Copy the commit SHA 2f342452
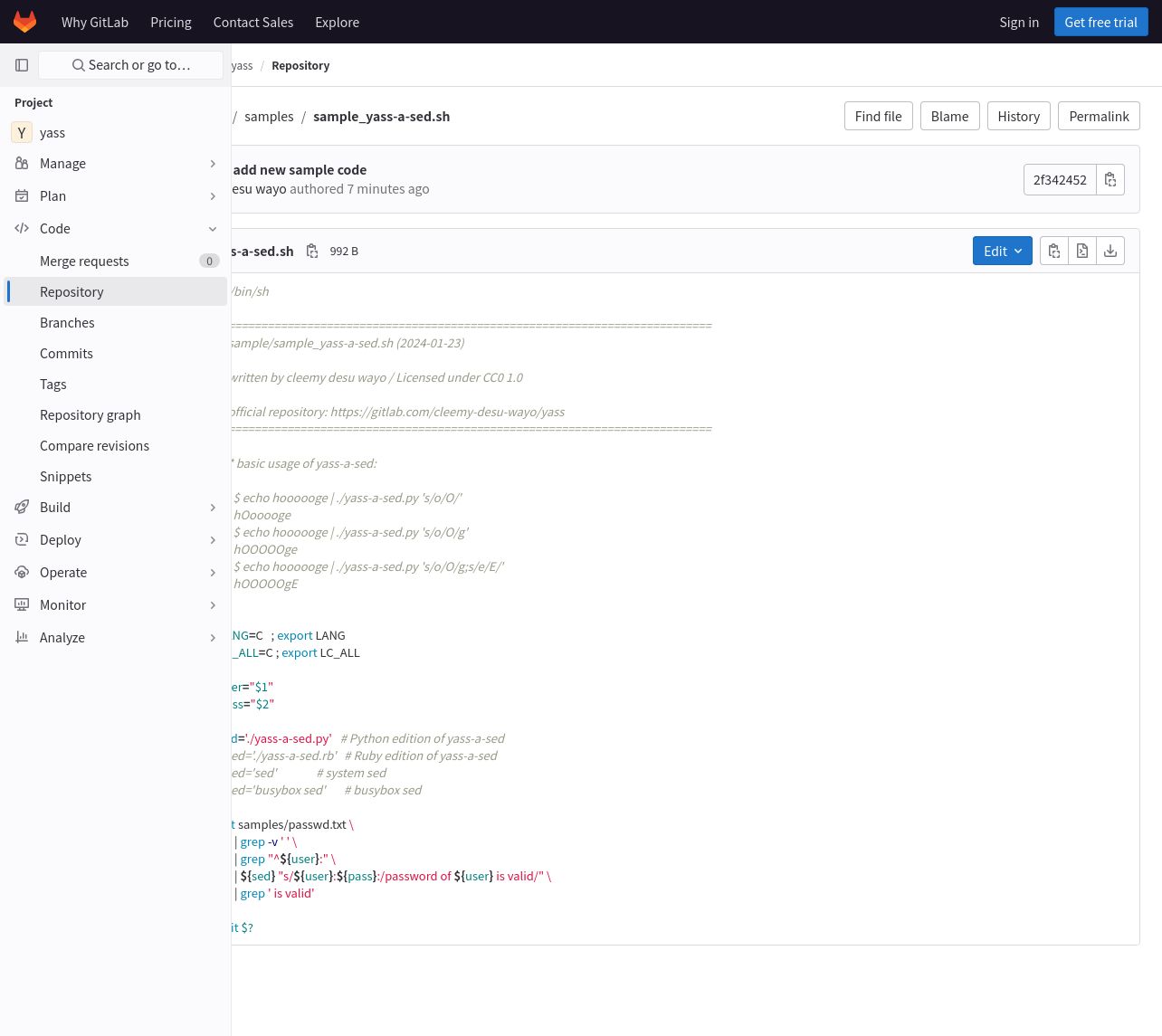 [x=1110, y=180]
